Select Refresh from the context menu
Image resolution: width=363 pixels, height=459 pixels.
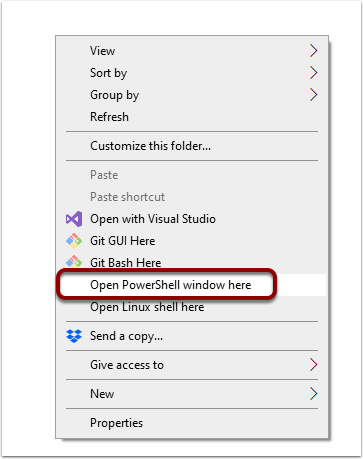point(109,117)
